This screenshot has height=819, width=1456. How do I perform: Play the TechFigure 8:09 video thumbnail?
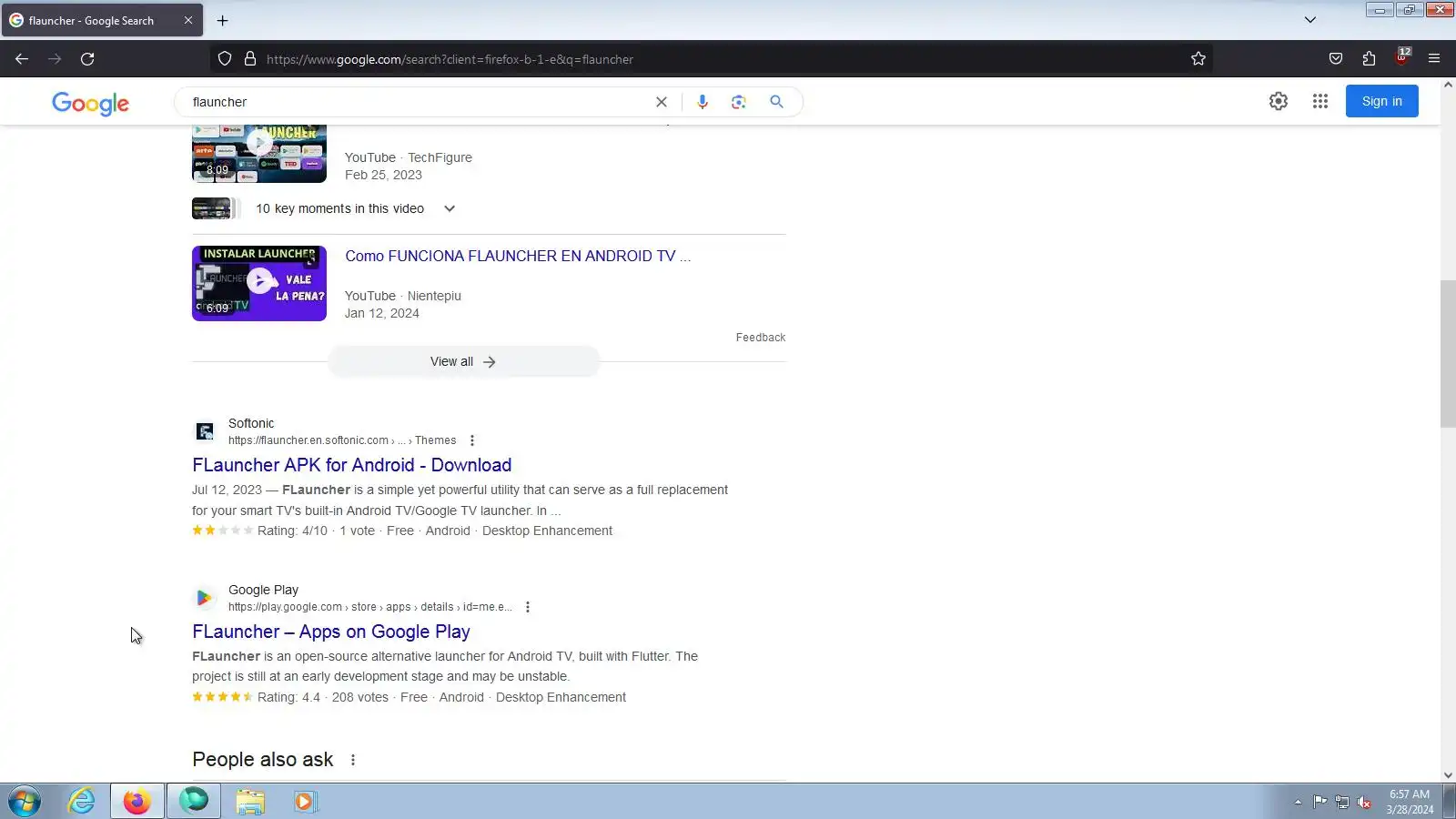pos(259,153)
